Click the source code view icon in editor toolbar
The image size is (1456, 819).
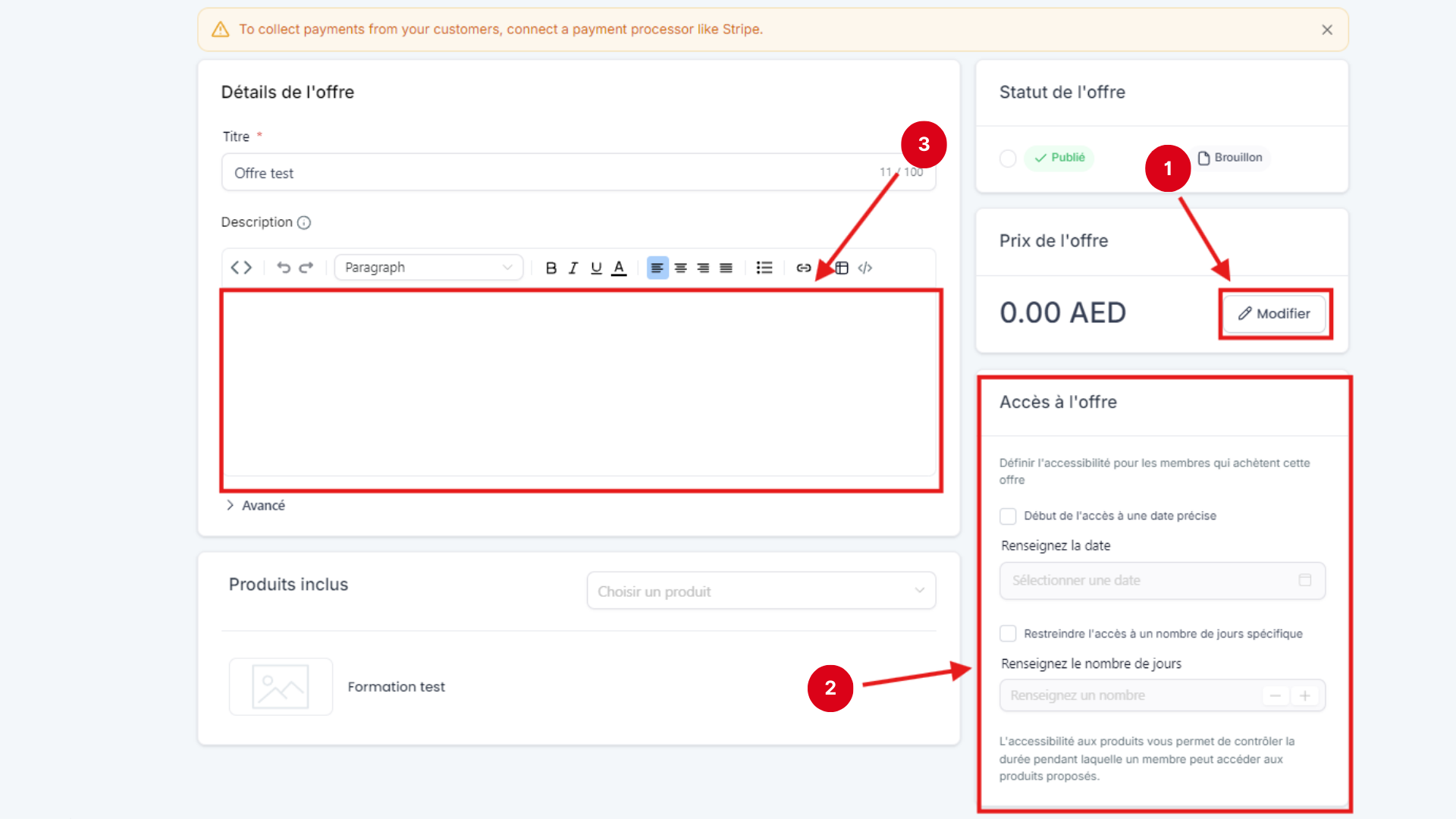click(x=241, y=268)
